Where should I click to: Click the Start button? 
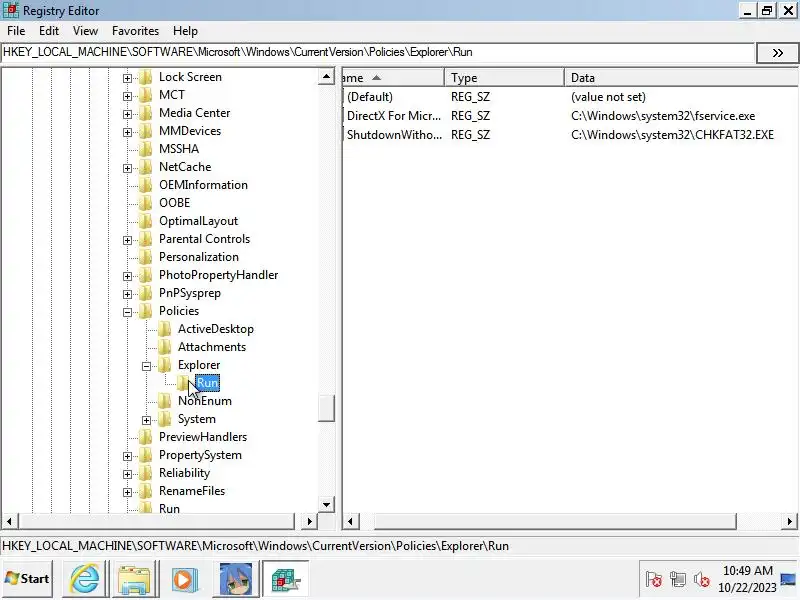(x=27, y=579)
